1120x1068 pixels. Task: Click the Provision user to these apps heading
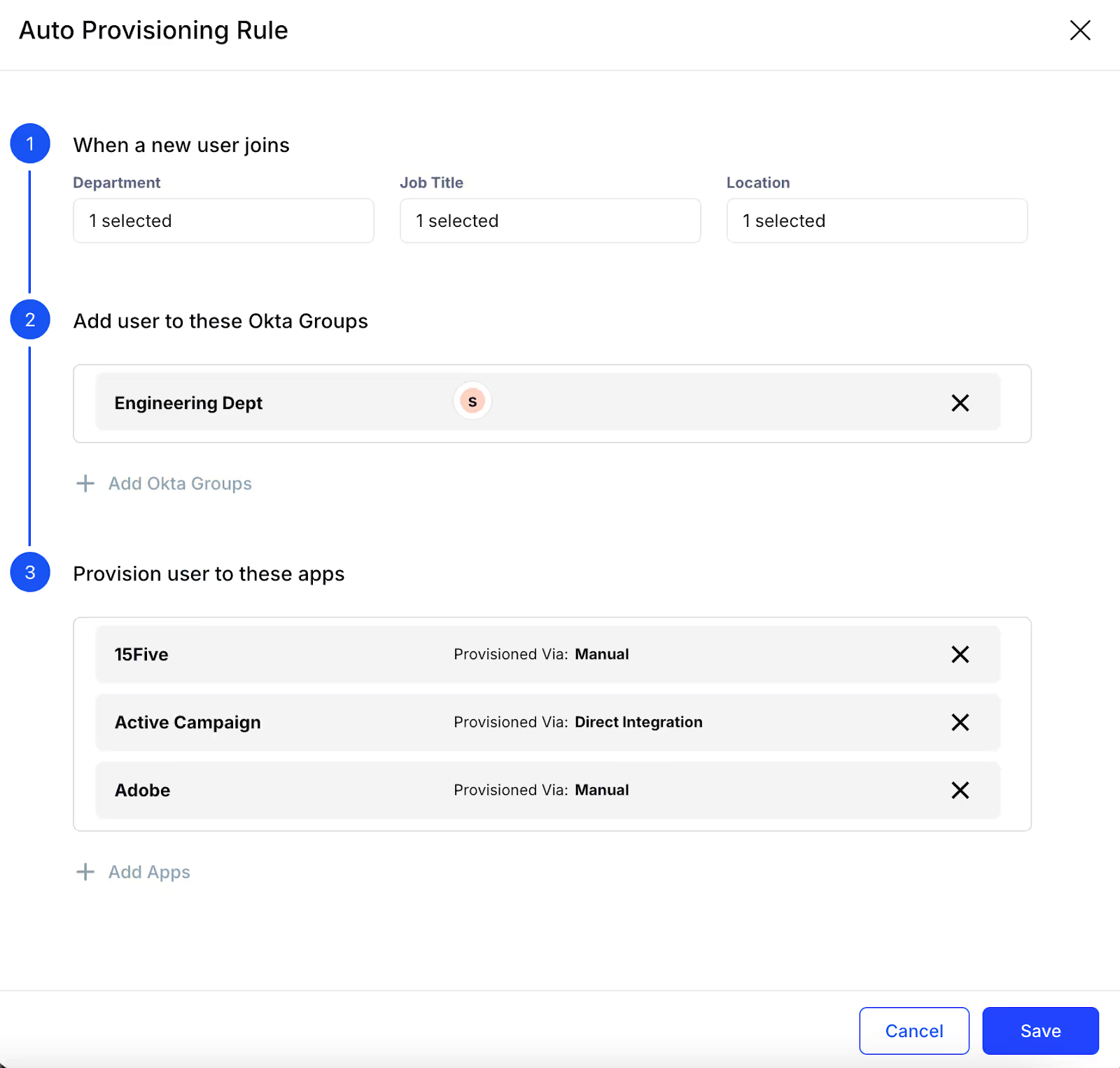click(x=208, y=574)
